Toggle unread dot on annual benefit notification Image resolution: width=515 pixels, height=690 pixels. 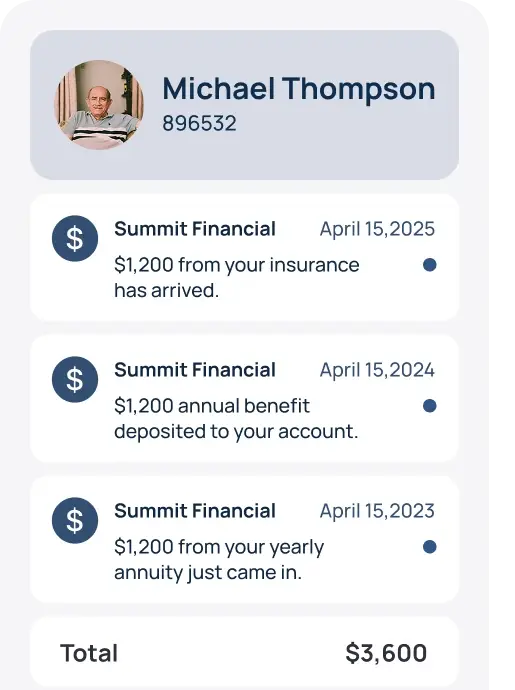tap(430, 406)
